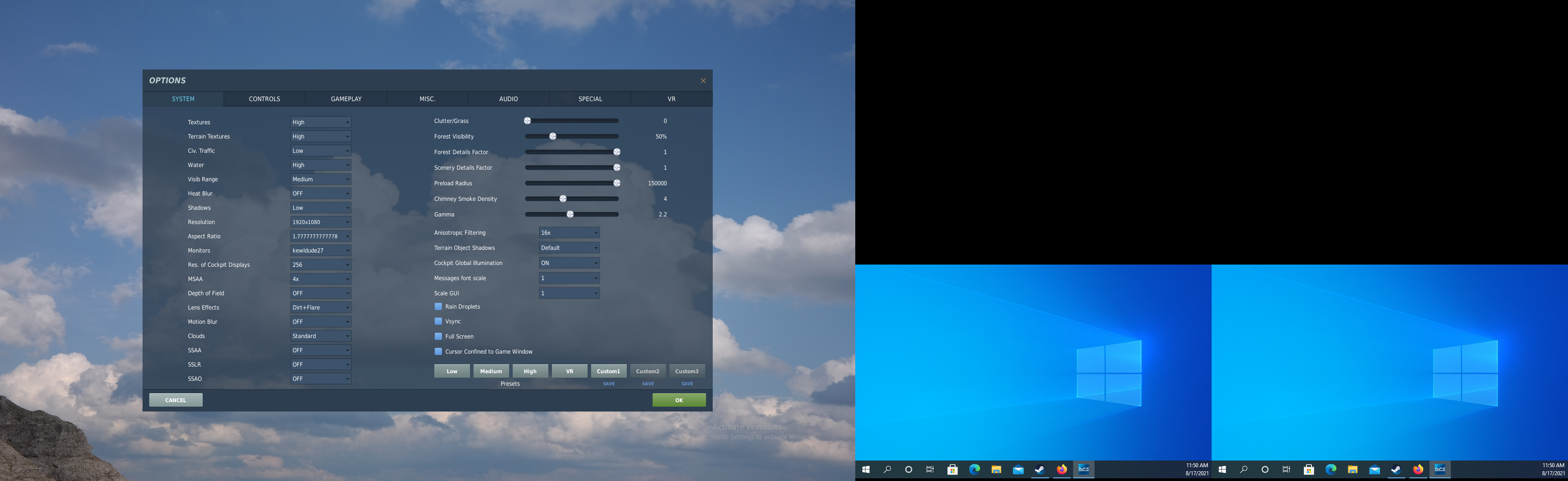Open Edge browser on right monitor taskbar

point(1331,469)
